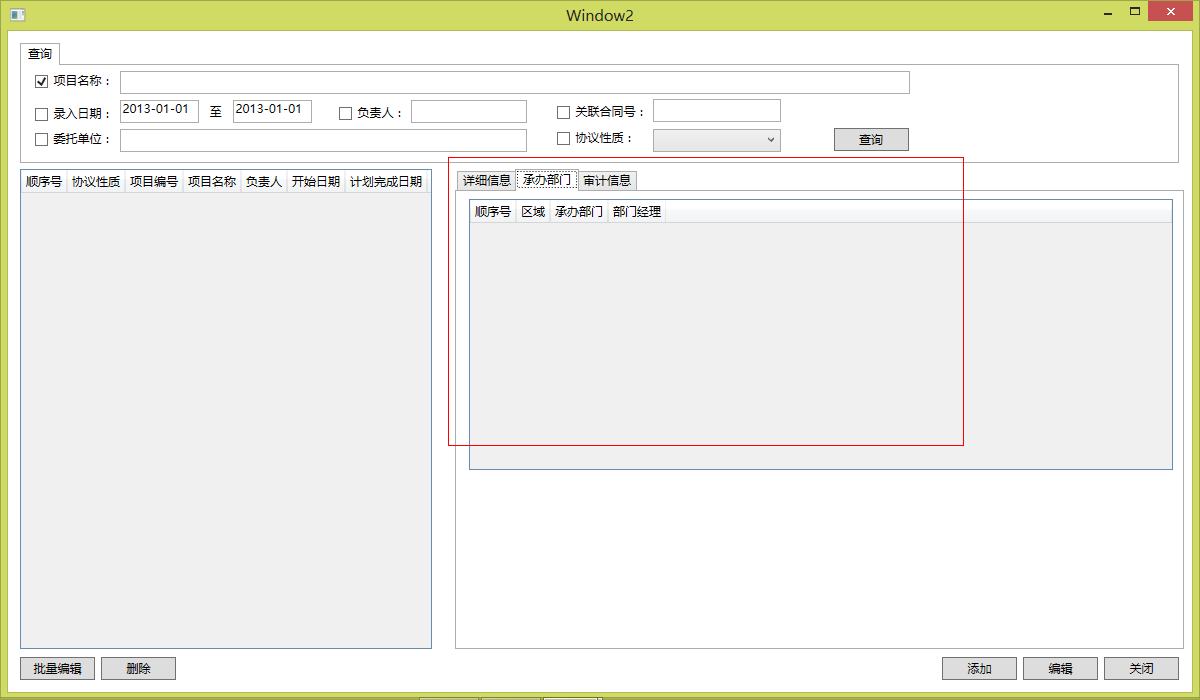Toggle the 协议性质 checkbox

(x=563, y=138)
